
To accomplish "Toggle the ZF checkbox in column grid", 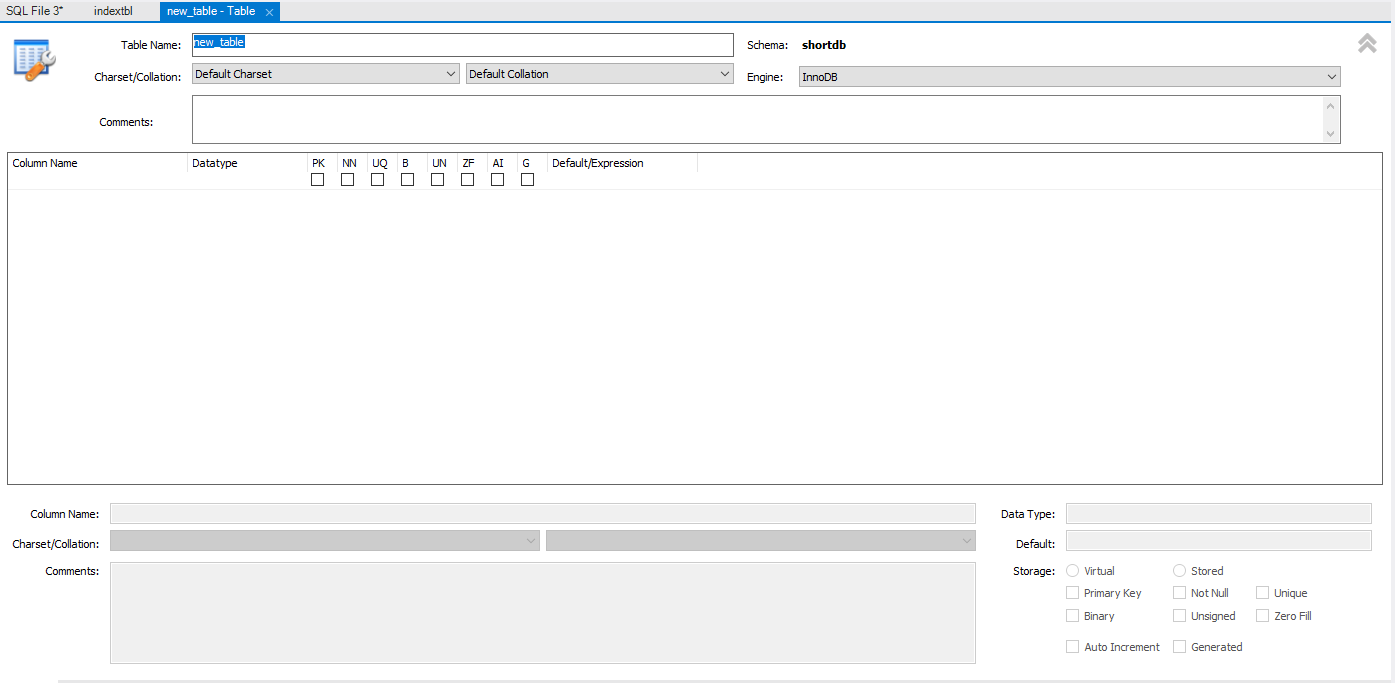I will tap(467, 180).
